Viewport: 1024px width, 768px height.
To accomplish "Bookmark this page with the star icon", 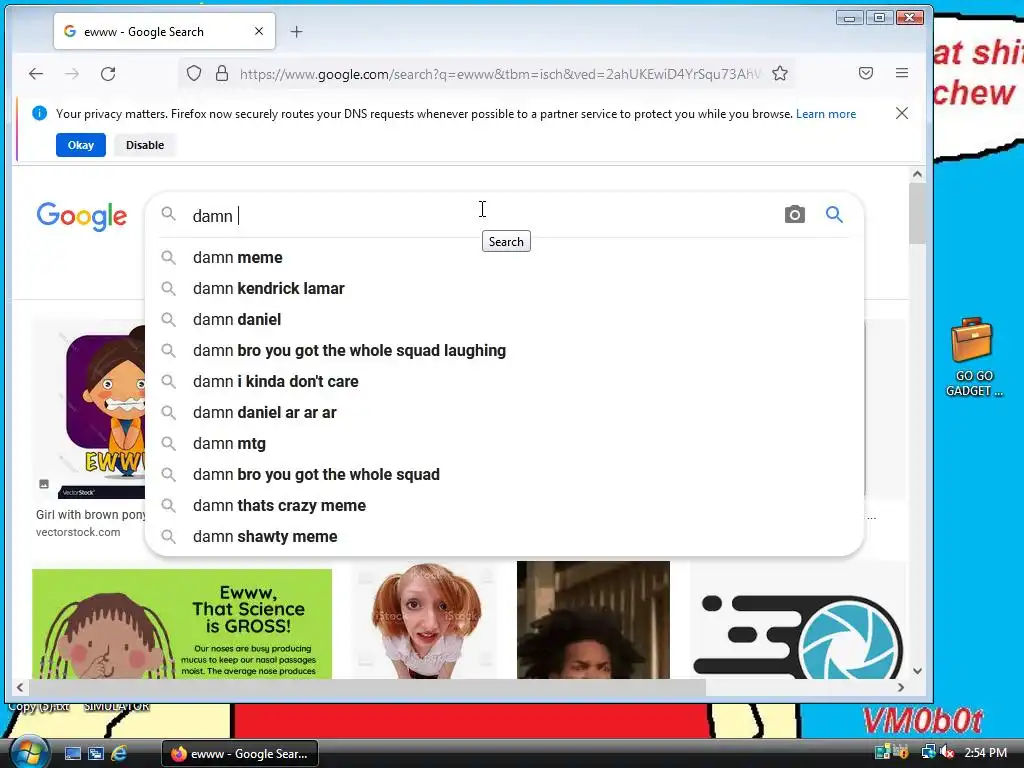I will tap(780, 73).
